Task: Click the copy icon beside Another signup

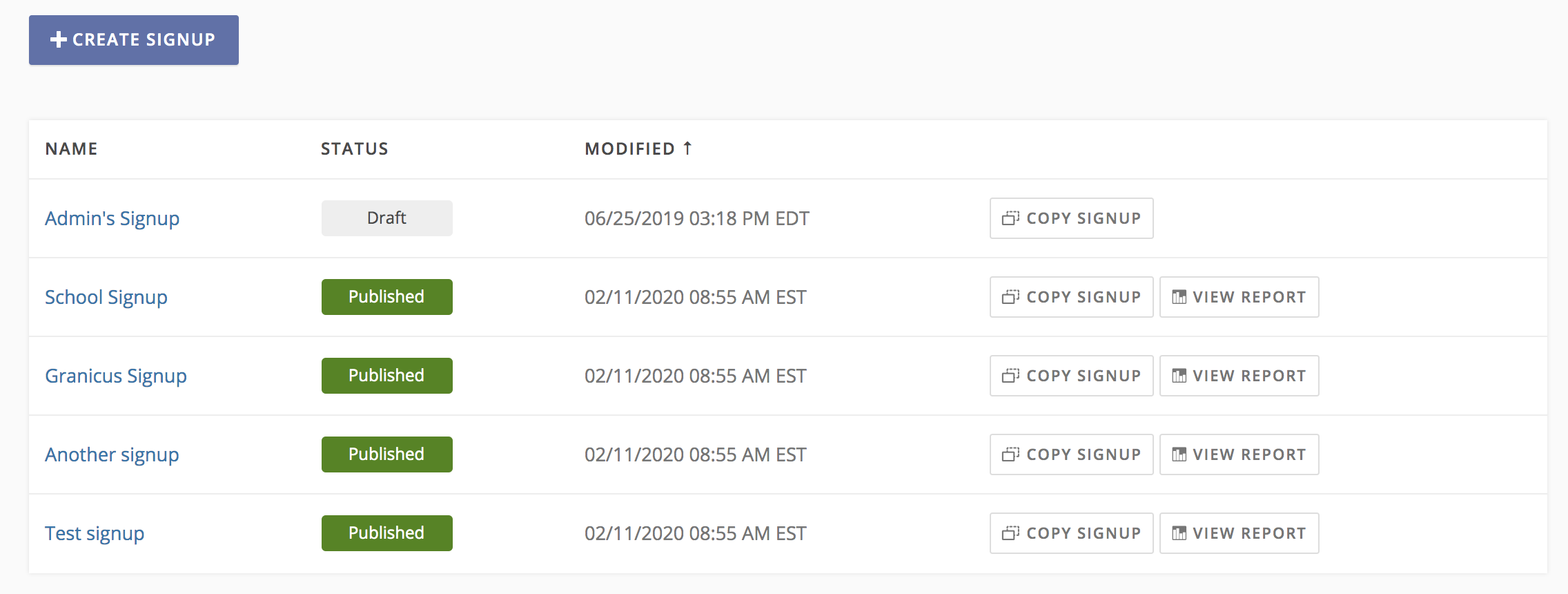Action: pos(1010,454)
